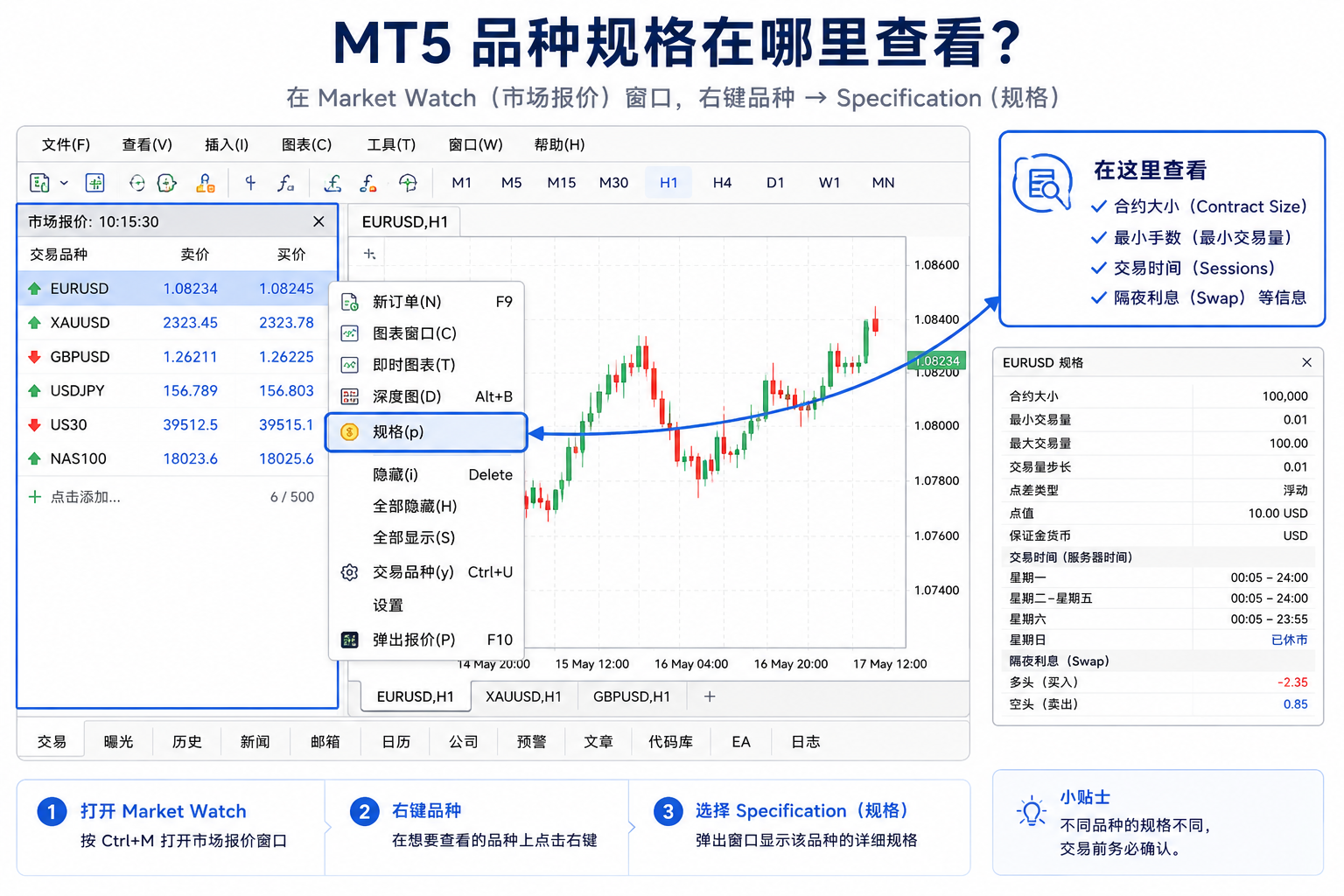Viewport: 1344px width, 896px height.
Task: Choose 规格(p) in the context menu
Action: pos(426,432)
